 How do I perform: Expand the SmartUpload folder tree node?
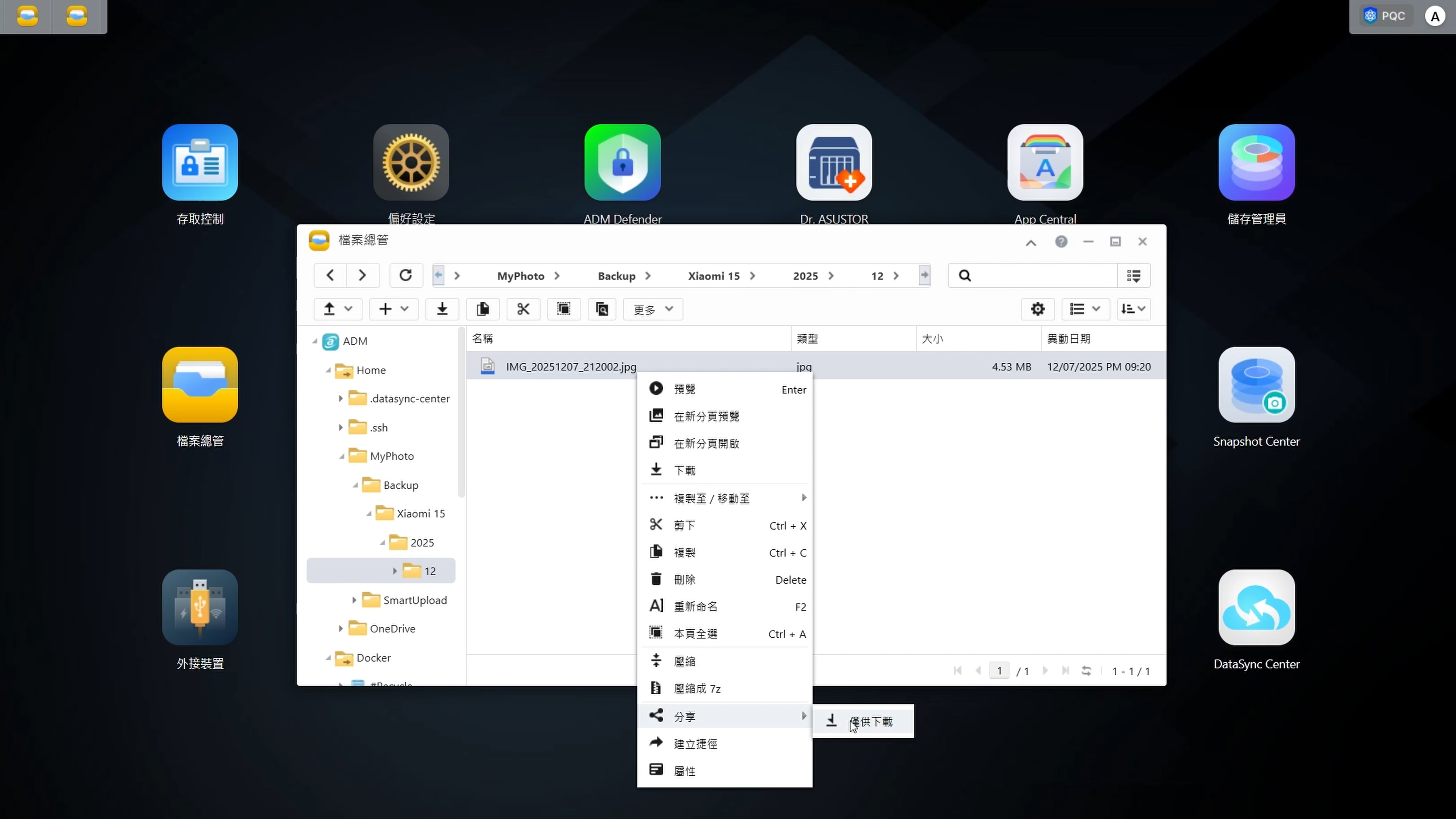[x=355, y=600]
